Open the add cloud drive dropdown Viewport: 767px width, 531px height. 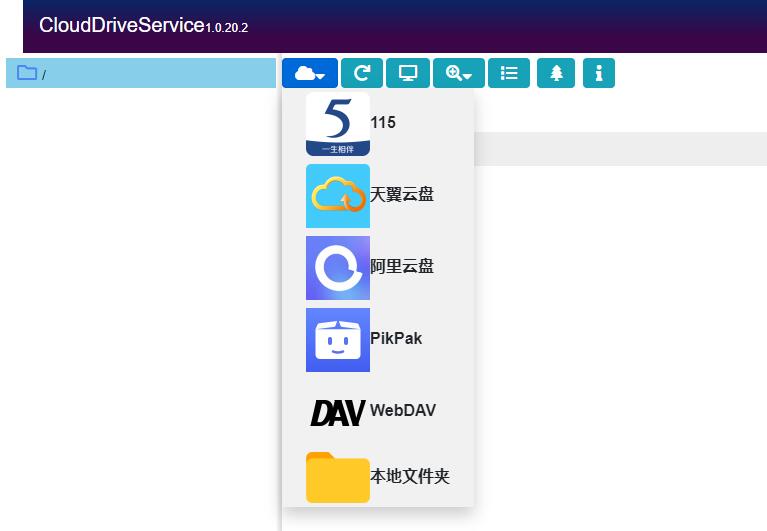[x=310, y=73]
